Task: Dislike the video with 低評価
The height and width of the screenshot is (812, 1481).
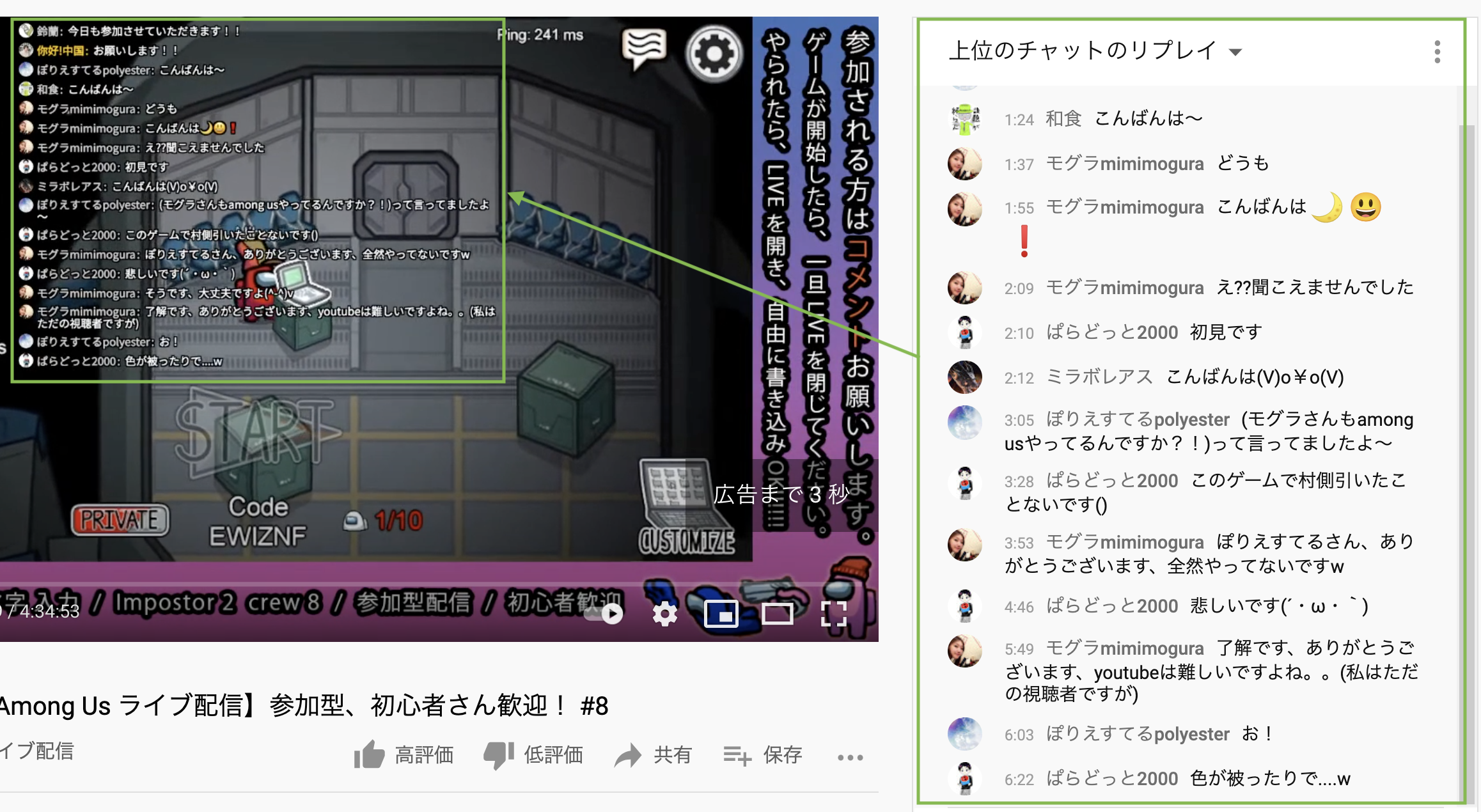Action: [x=533, y=755]
